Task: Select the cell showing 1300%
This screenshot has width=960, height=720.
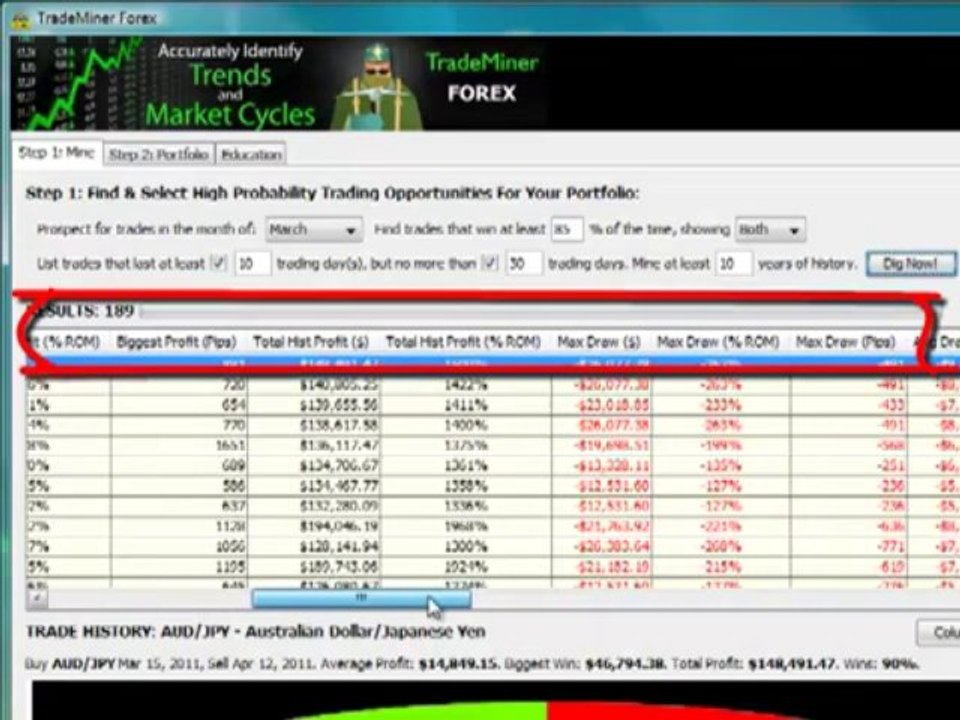Action: pyautogui.click(x=466, y=546)
